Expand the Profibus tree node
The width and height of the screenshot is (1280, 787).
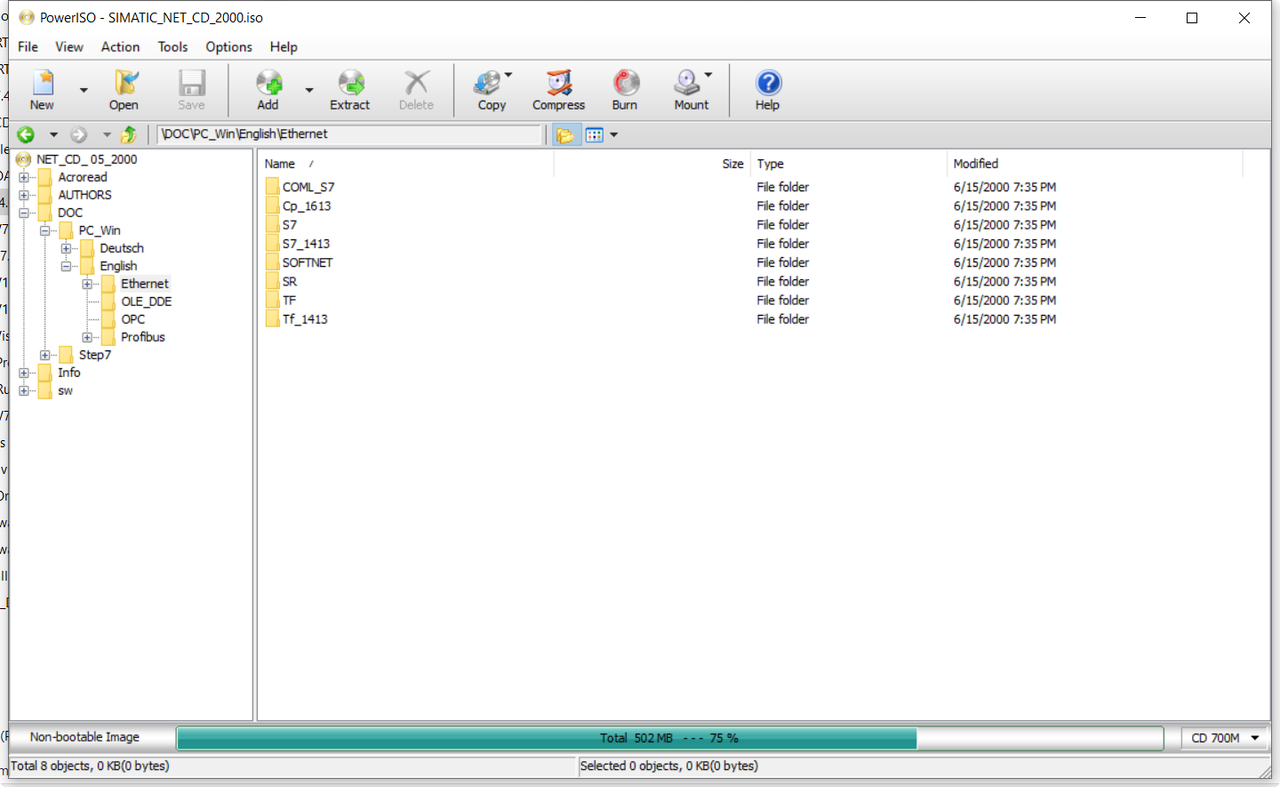click(x=87, y=337)
